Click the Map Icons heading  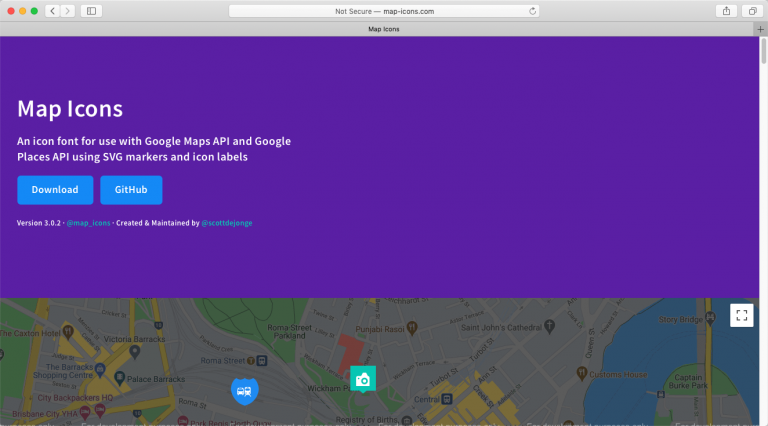70,109
